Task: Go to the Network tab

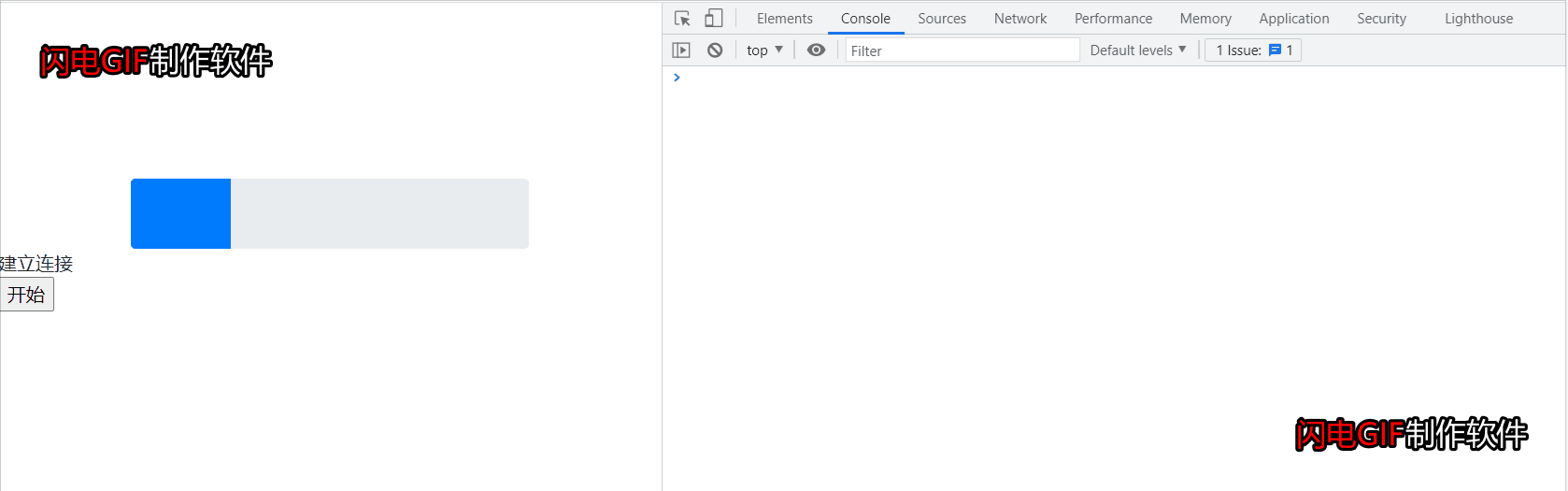Action: coord(1020,19)
